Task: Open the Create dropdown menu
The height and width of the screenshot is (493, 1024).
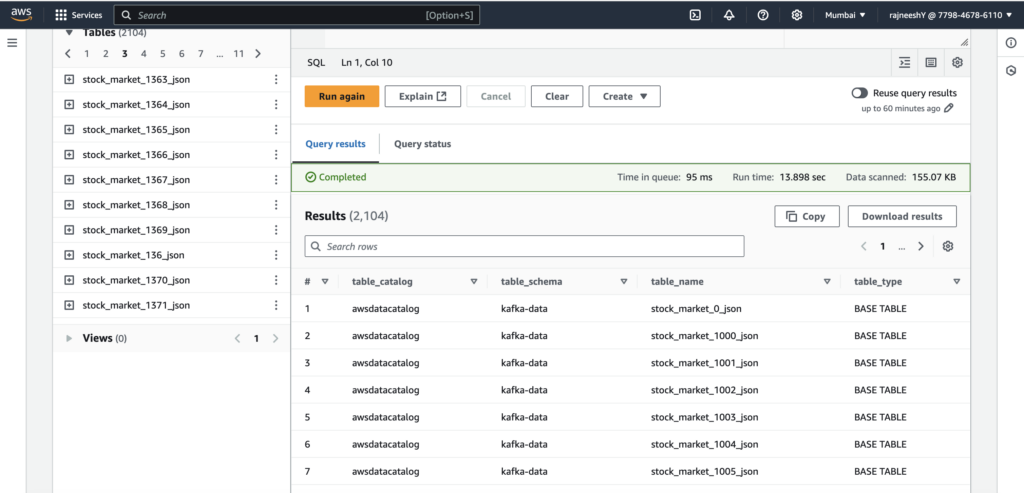Action: (x=624, y=96)
